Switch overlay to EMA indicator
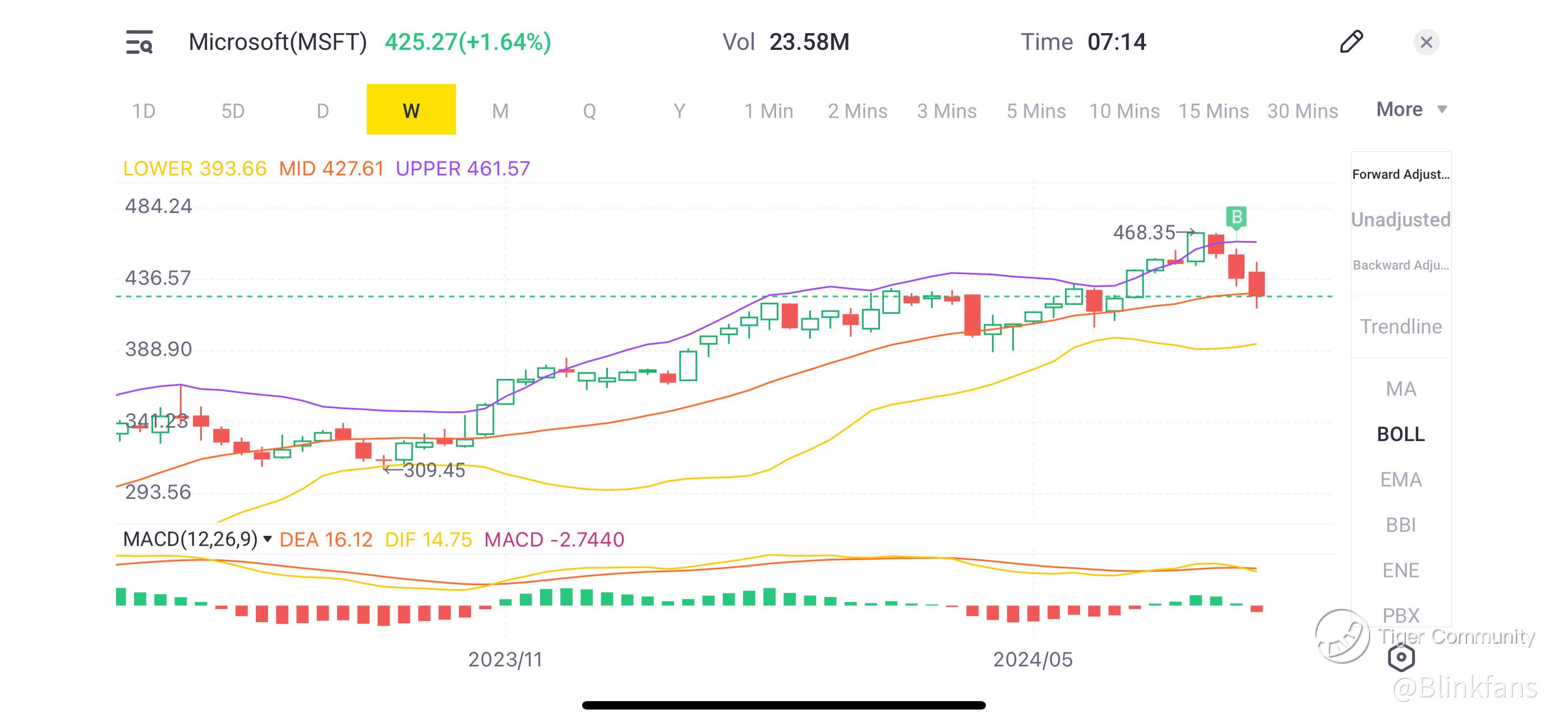Screen dimensions: 1568x723 tap(1401, 480)
